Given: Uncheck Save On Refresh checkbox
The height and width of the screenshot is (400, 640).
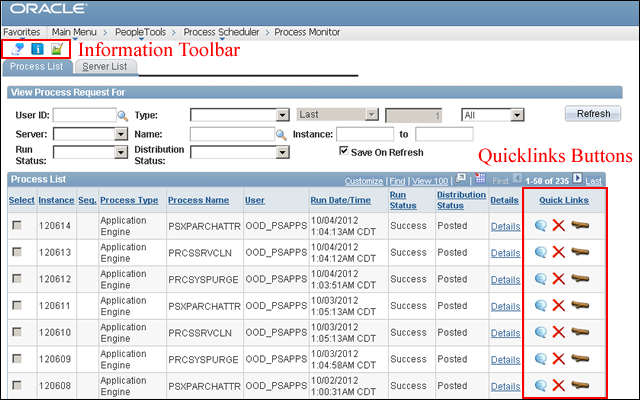Looking at the screenshot, I should pos(344,151).
